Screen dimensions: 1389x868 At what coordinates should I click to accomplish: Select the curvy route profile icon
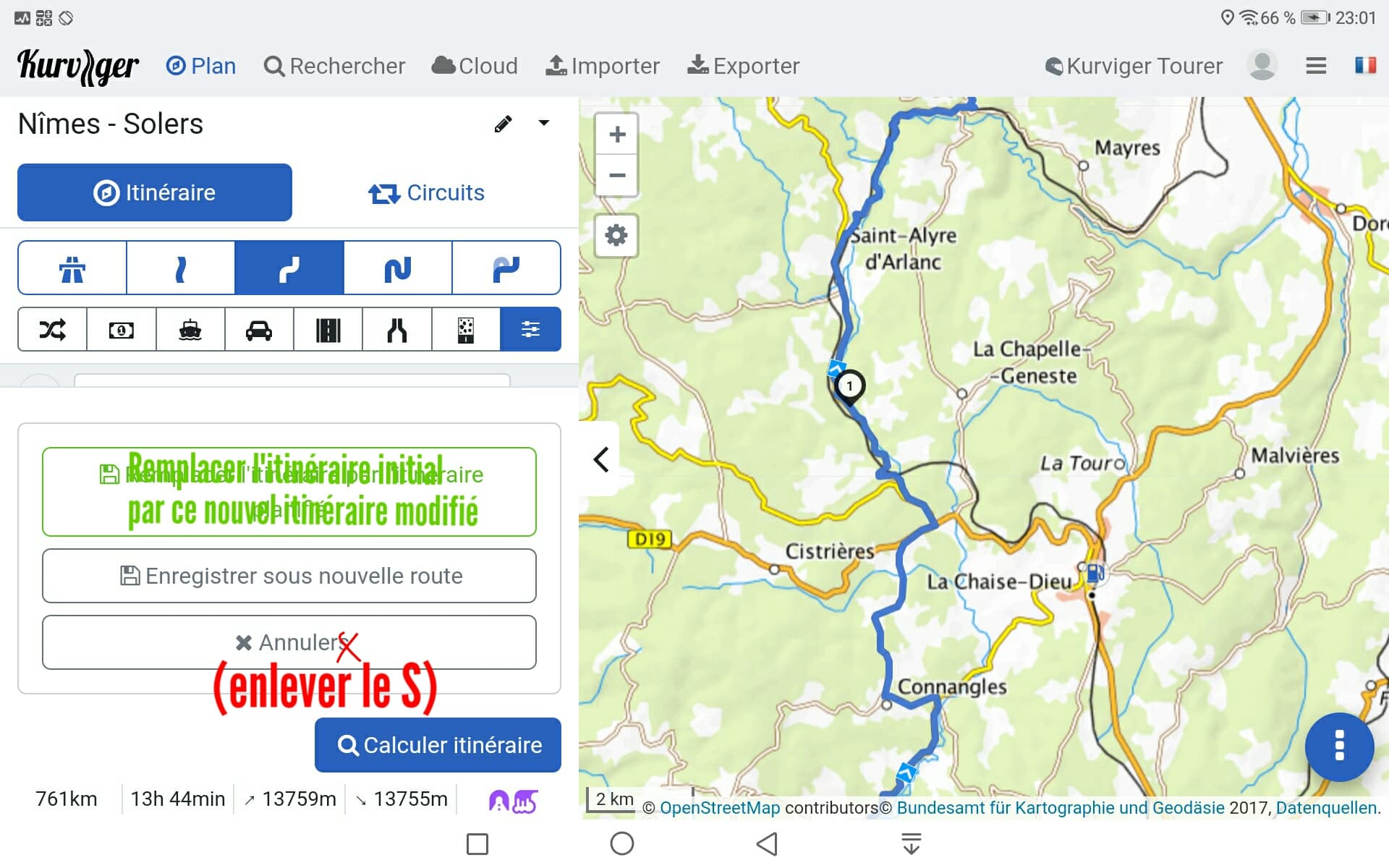(x=289, y=268)
